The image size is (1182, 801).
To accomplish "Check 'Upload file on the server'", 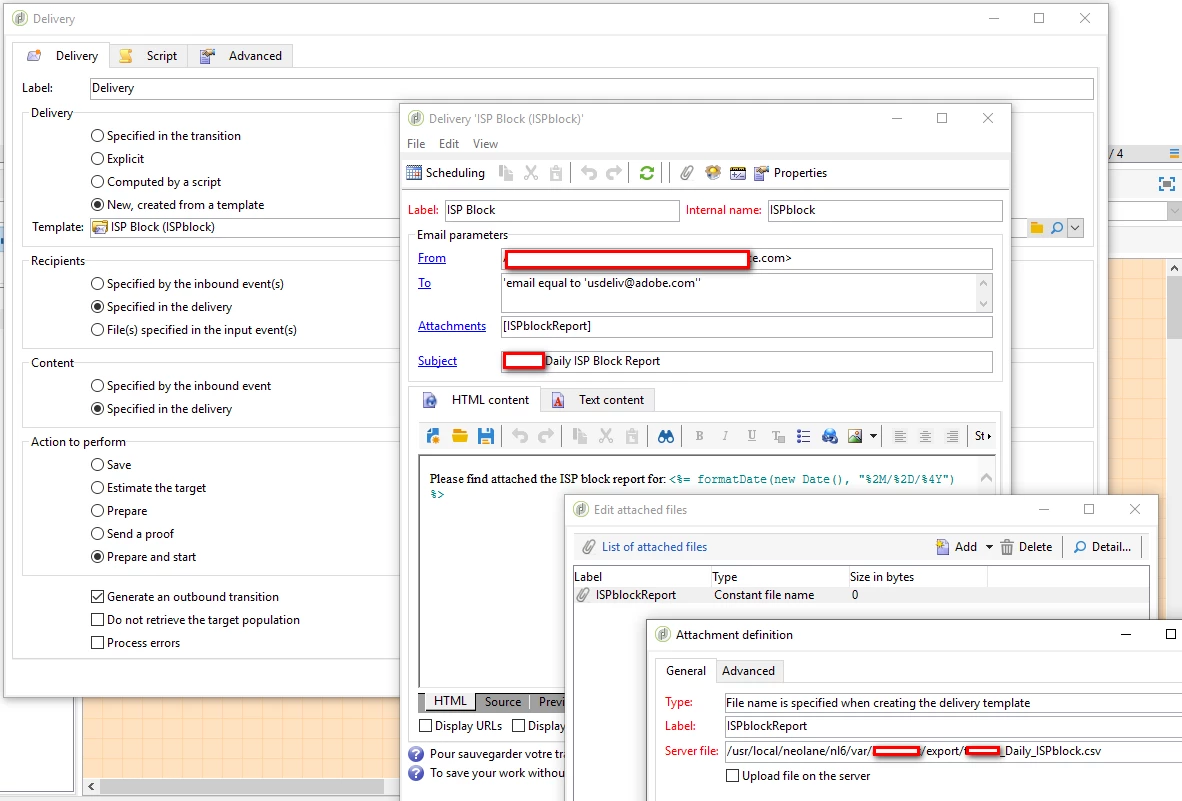I will coord(732,775).
